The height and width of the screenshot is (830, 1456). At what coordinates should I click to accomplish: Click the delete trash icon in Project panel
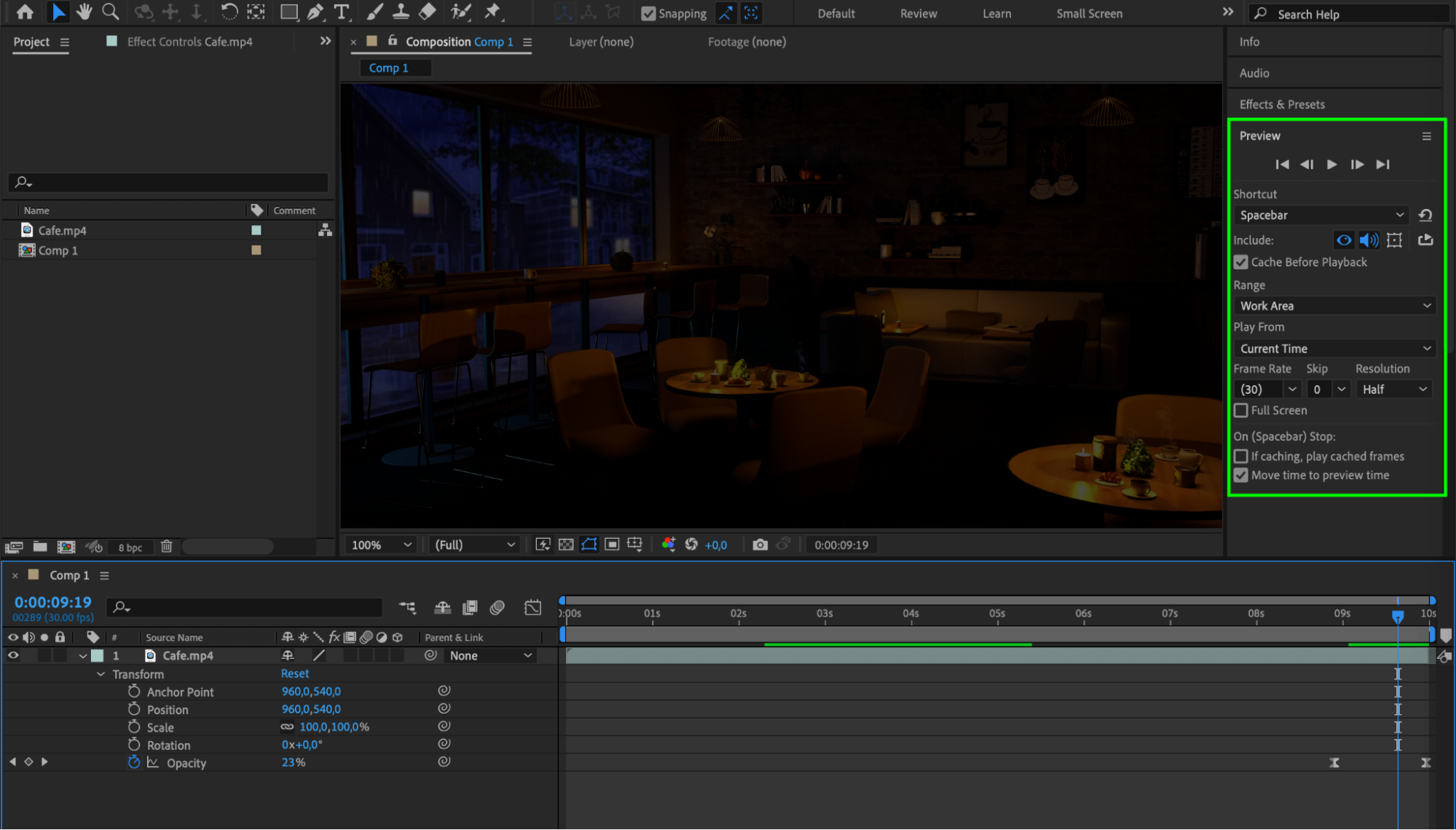pos(167,546)
